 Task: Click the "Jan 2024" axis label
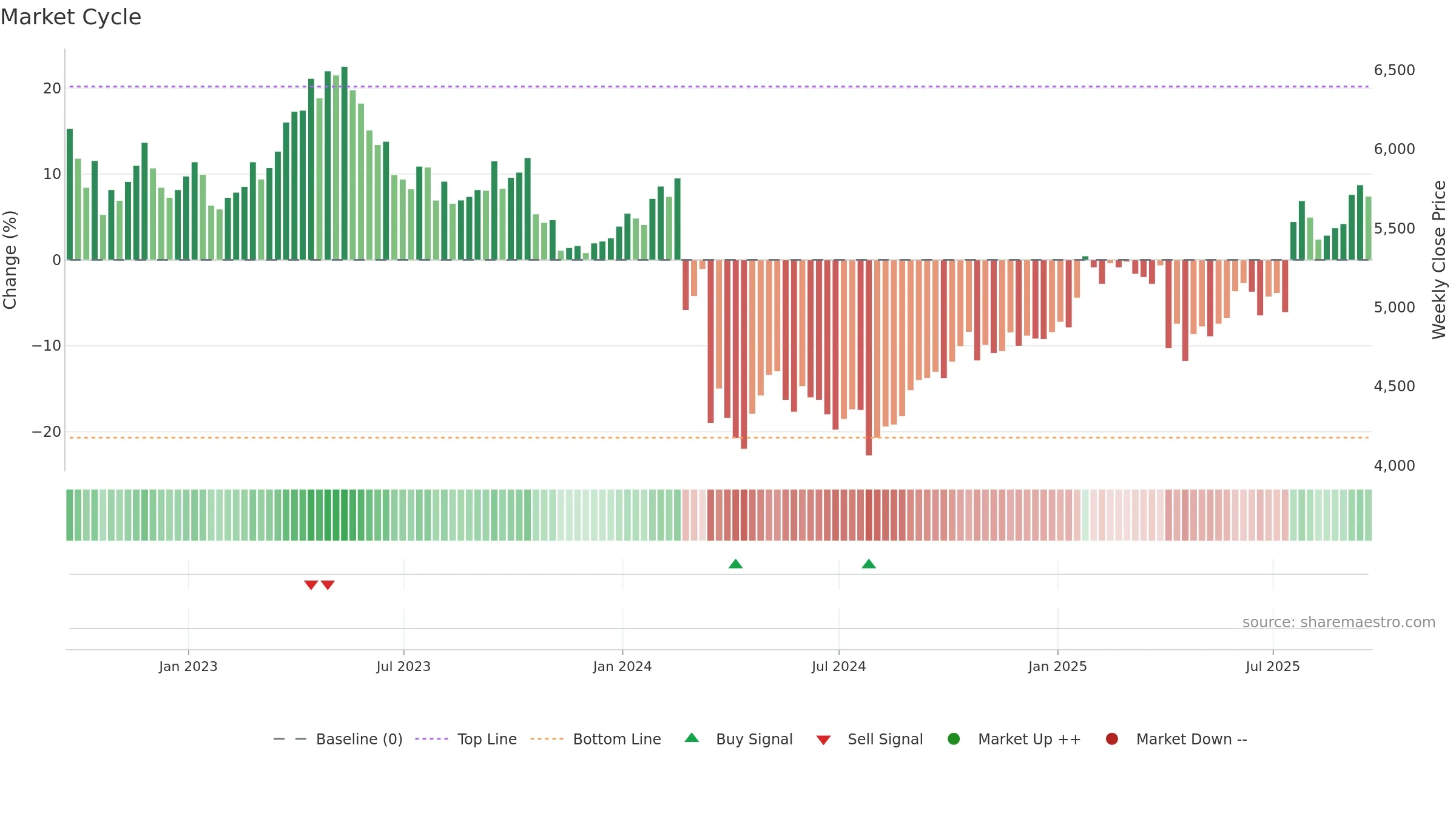click(x=622, y=666)
